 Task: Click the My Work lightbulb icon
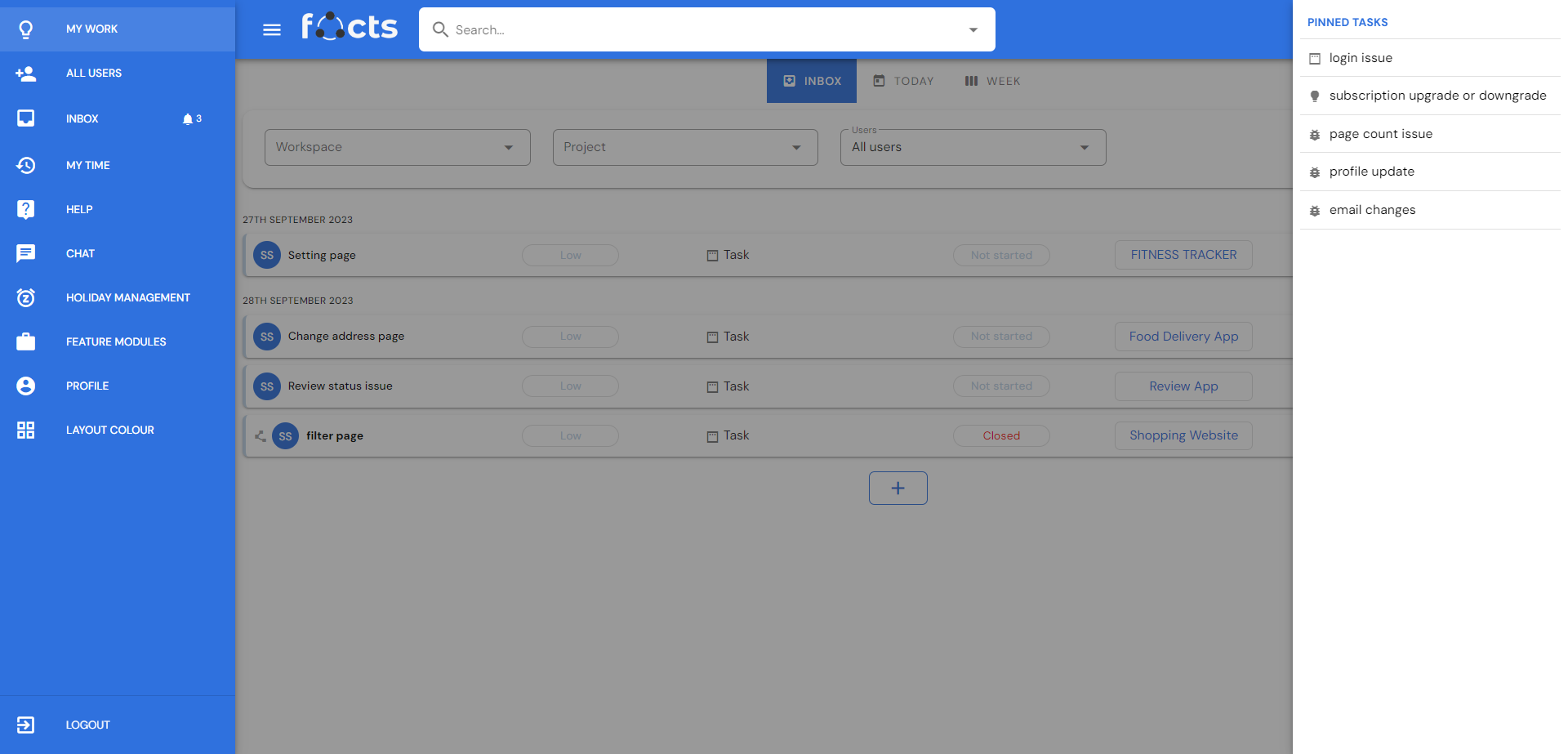tap(26, 29)
